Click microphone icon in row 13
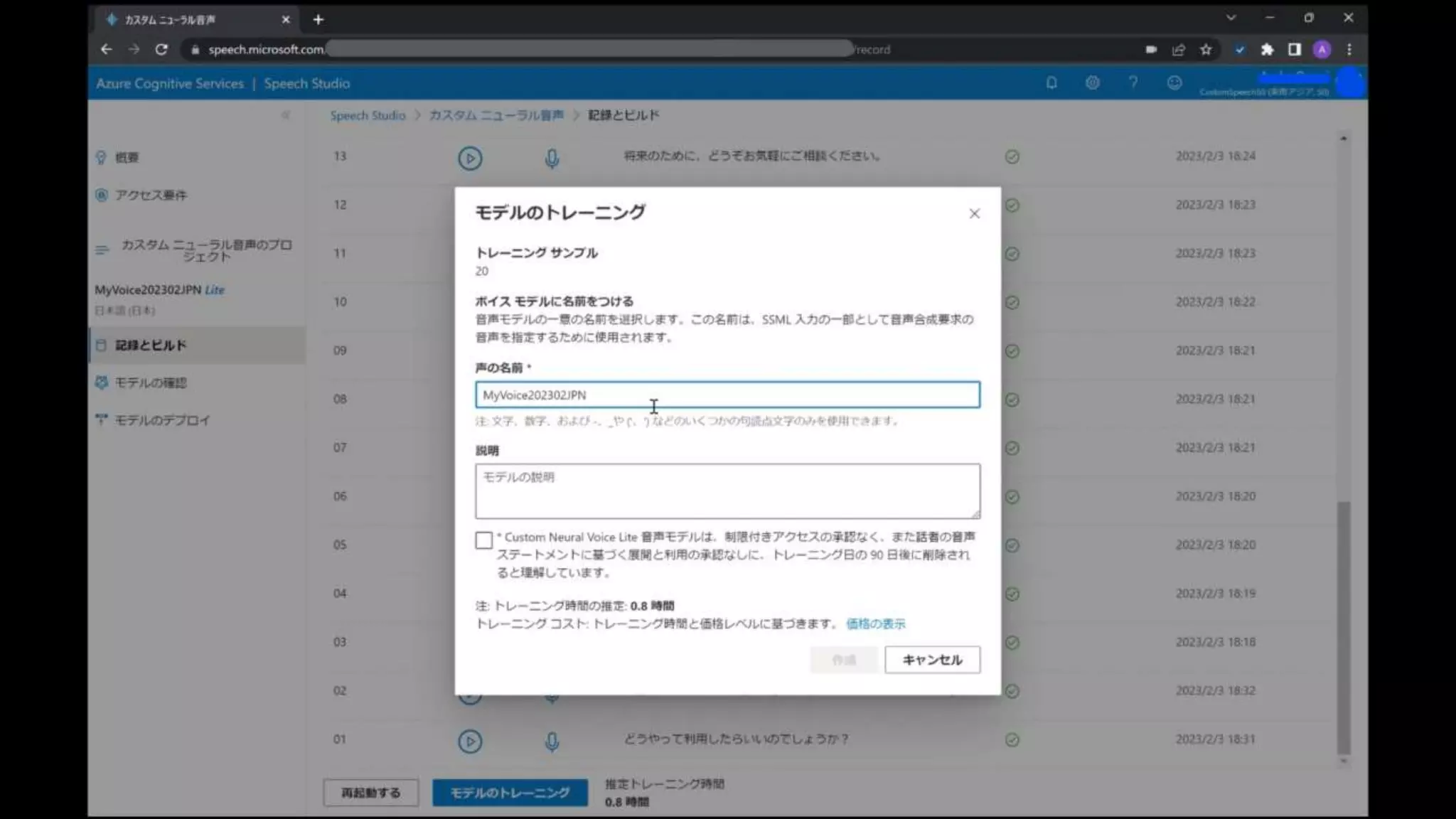Image resolution: width=1456 pixels, height=819 pixels. pyautogui.click(x=552, y=158)
